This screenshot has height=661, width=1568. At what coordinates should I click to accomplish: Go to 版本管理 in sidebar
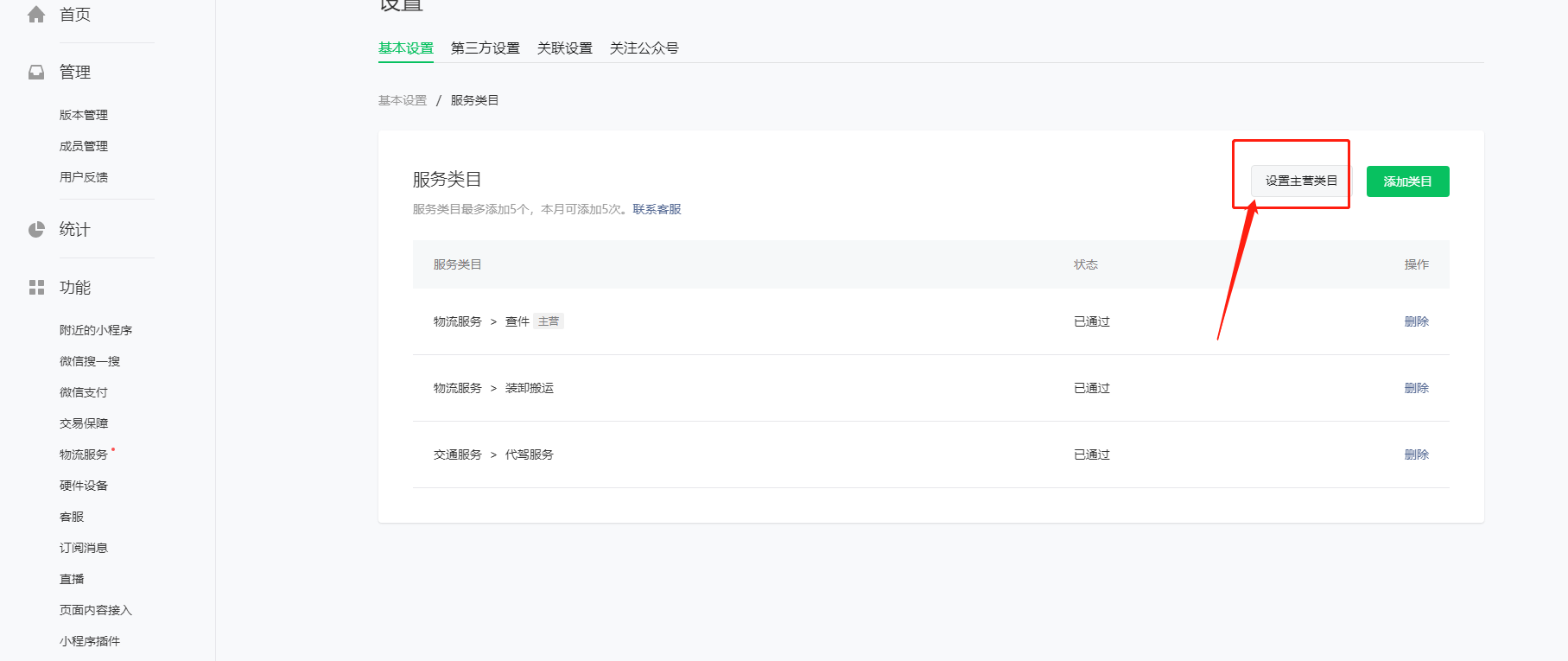click(x=84, y=115)
